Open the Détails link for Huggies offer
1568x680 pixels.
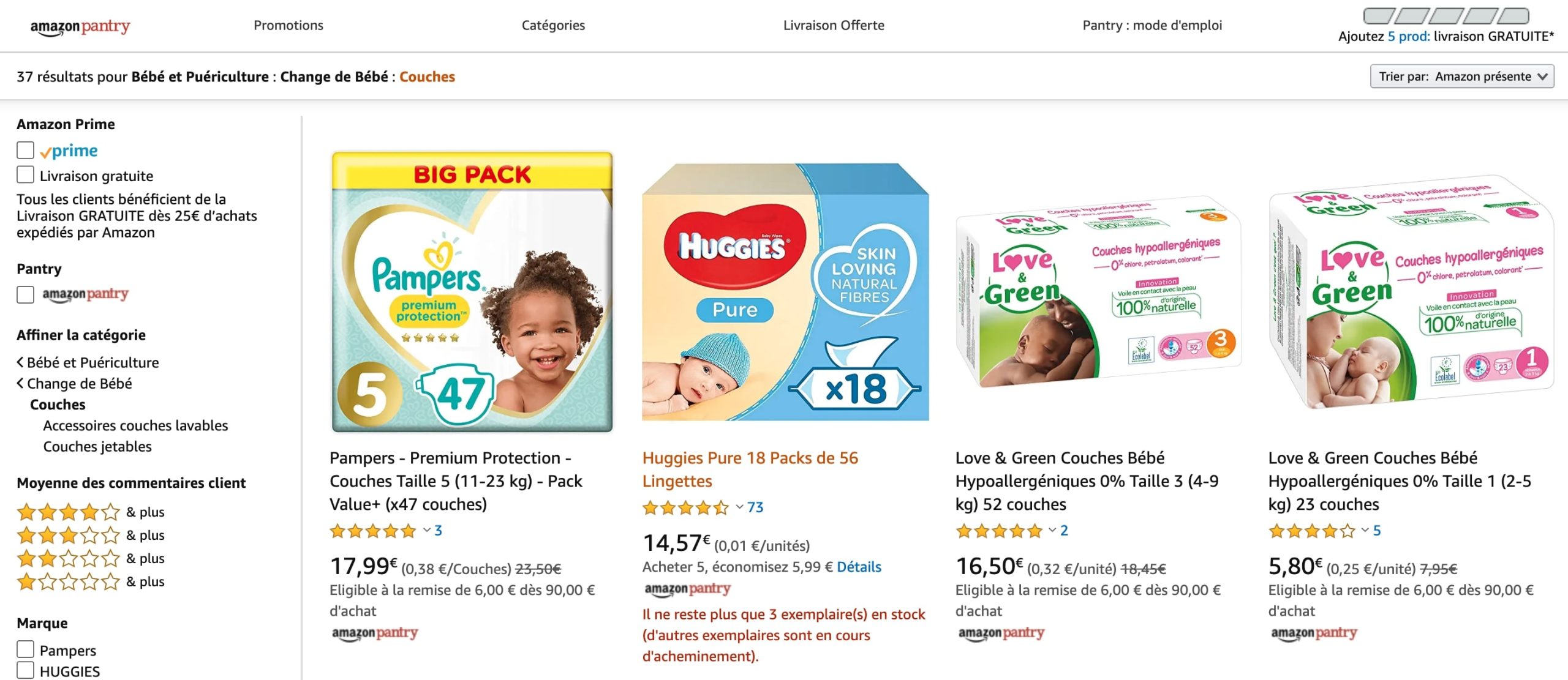[859, 567]
